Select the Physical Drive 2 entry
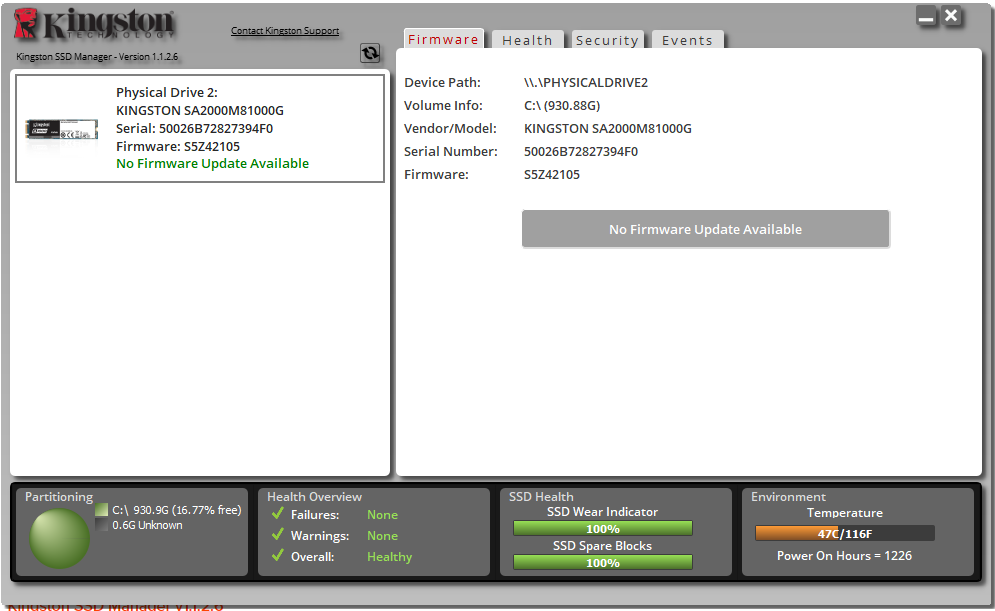 point(200,128)
